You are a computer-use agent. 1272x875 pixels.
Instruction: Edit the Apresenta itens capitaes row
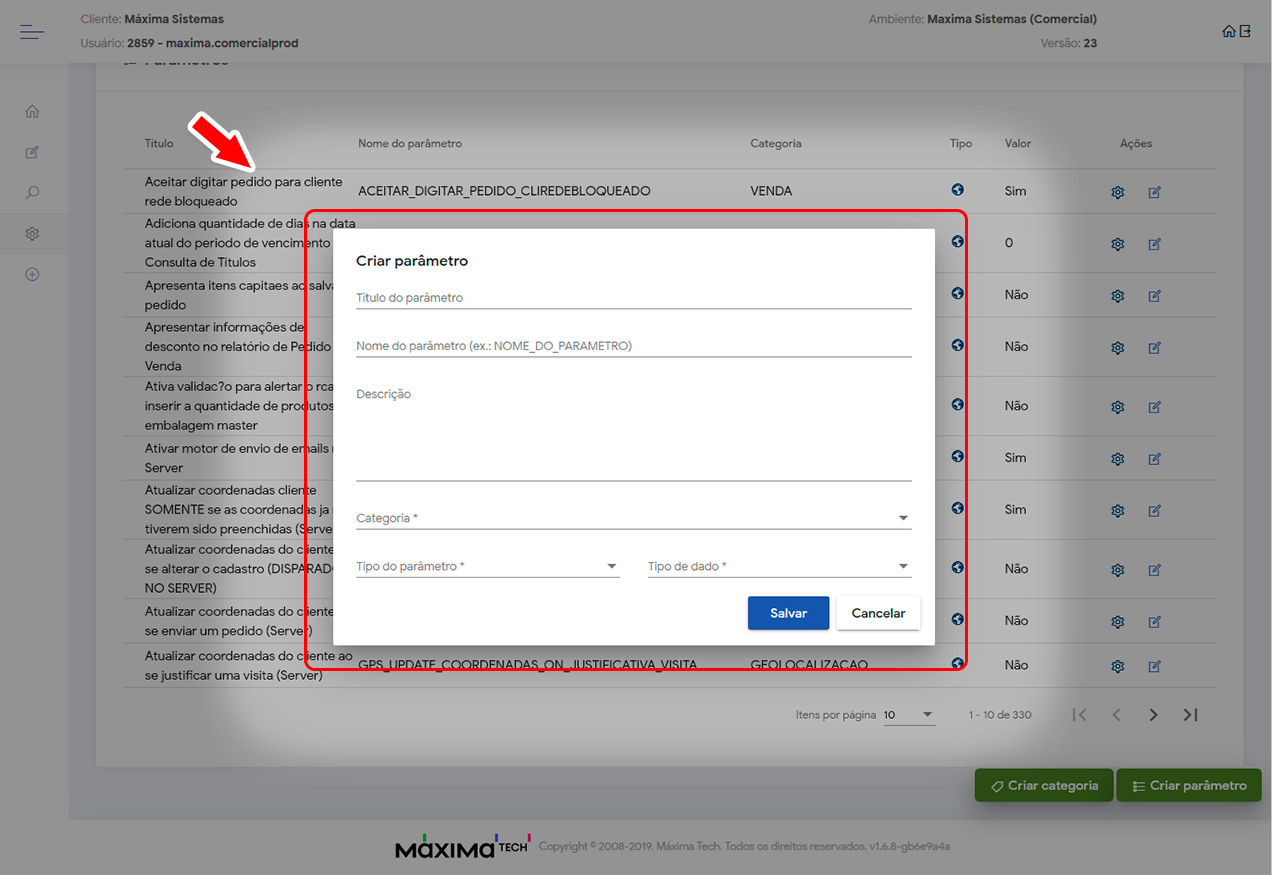[1154, 296]
